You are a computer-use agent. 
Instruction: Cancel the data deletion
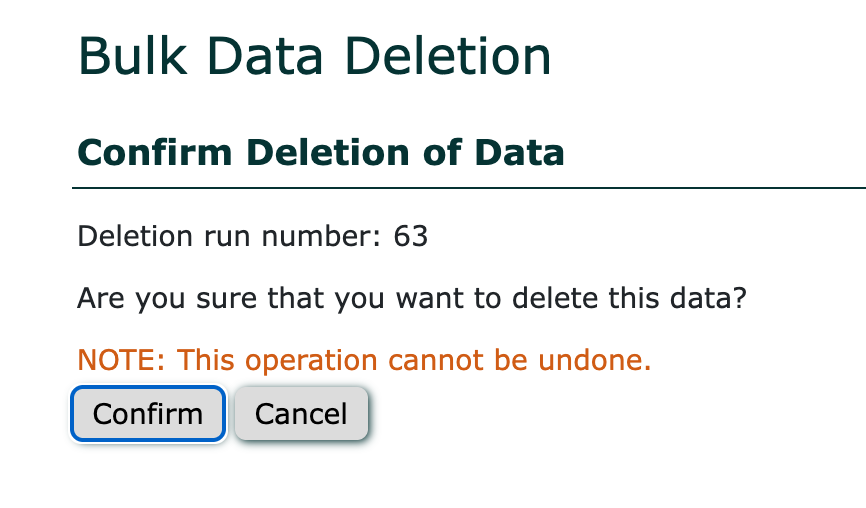click(x=301, y=414)
